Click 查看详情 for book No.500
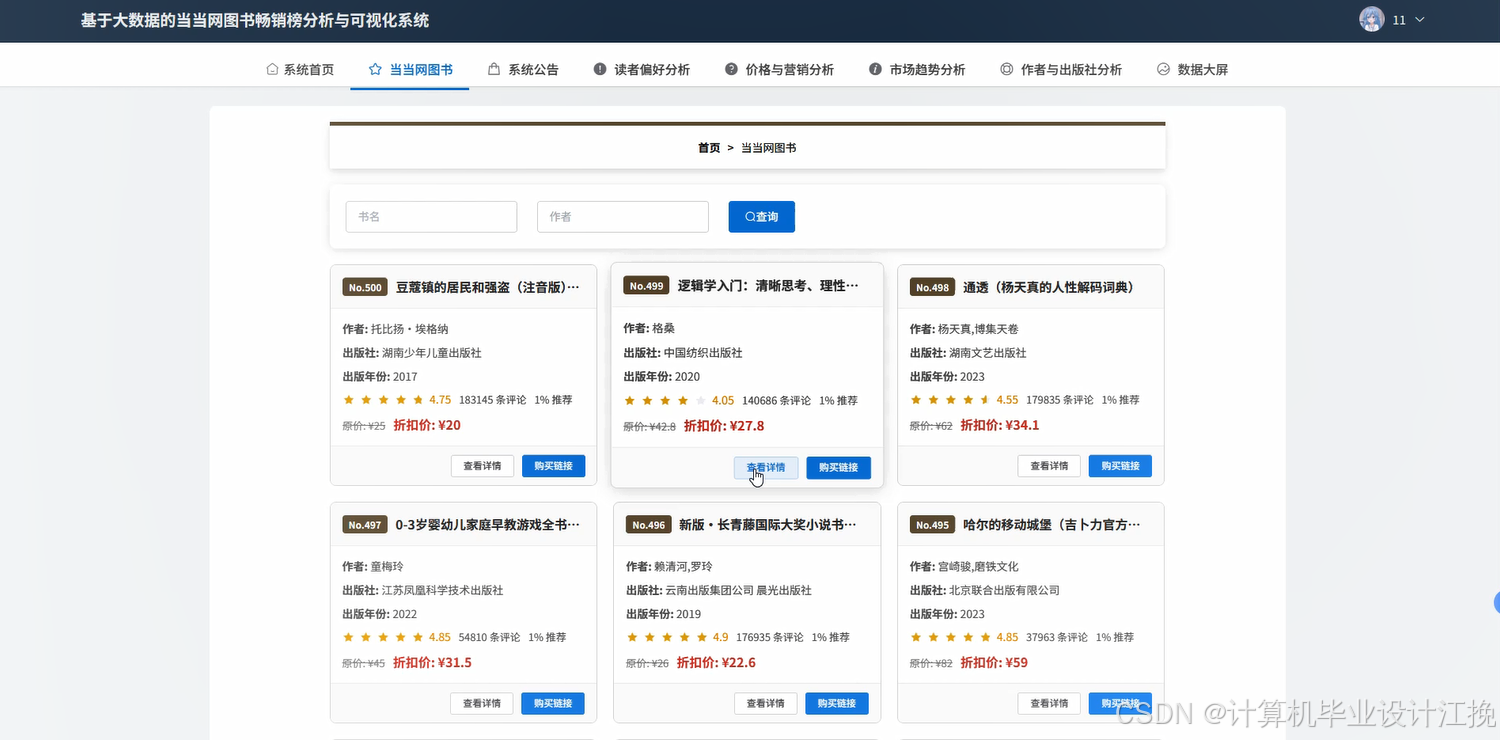The height and width of the screenshot is (740, 1500). (x=482, y=466)
